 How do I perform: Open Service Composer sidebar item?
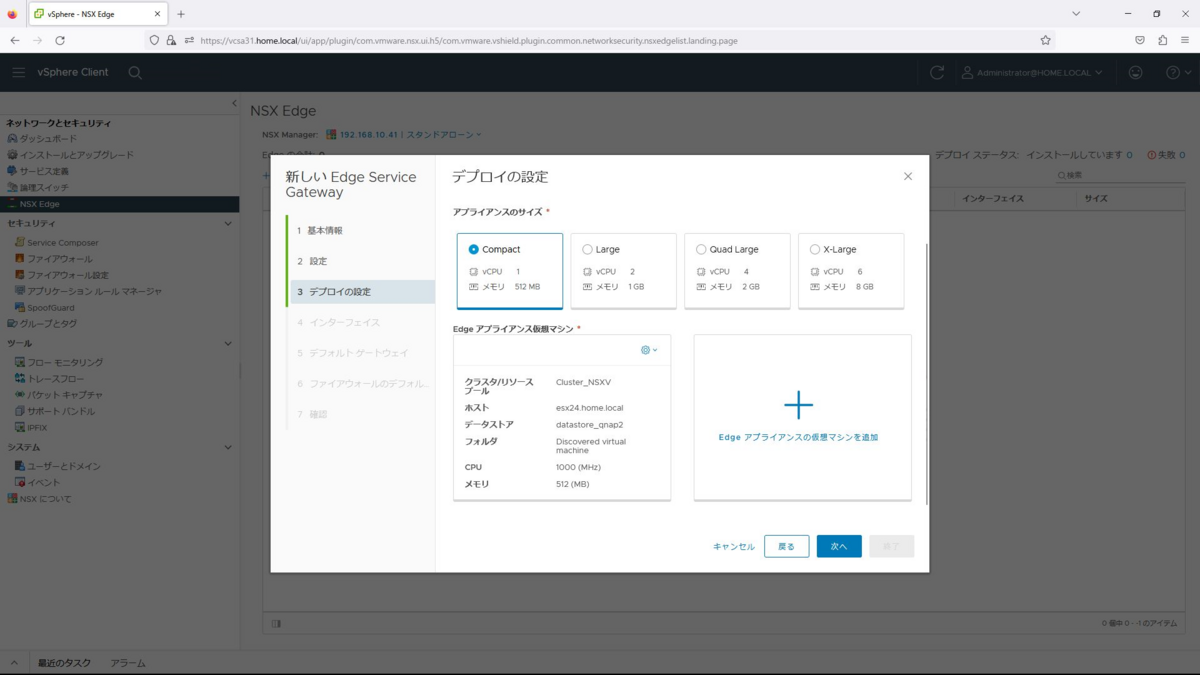(62, 243)
